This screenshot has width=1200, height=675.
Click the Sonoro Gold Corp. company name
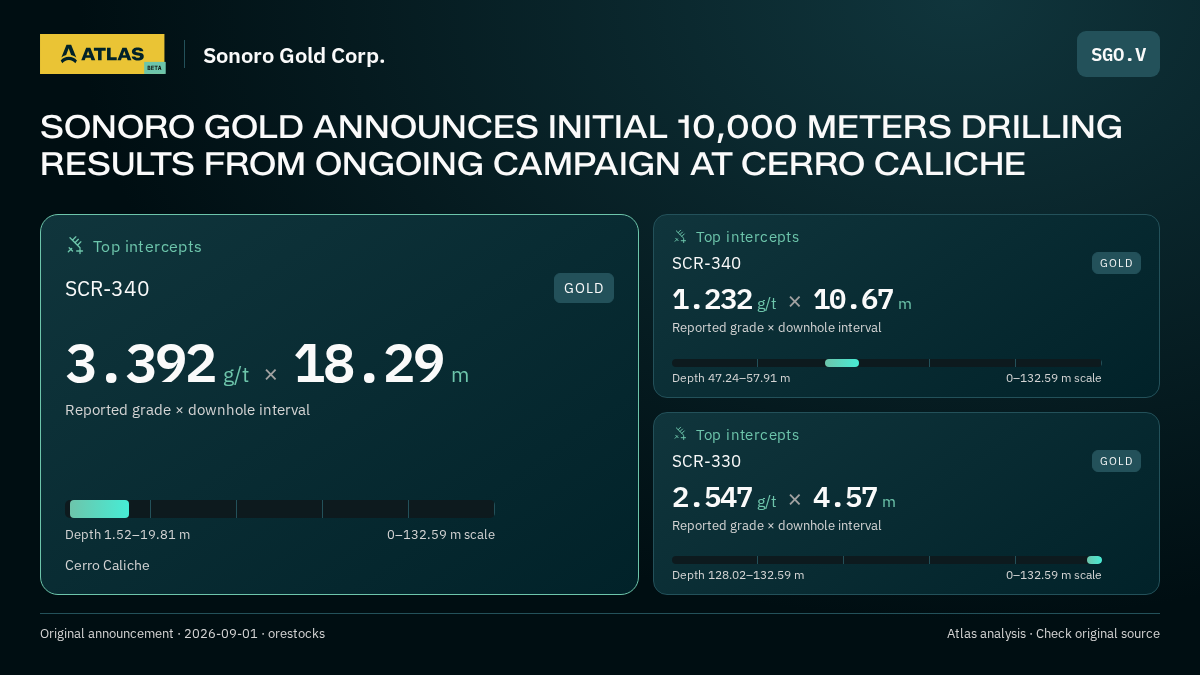point(294,56)
